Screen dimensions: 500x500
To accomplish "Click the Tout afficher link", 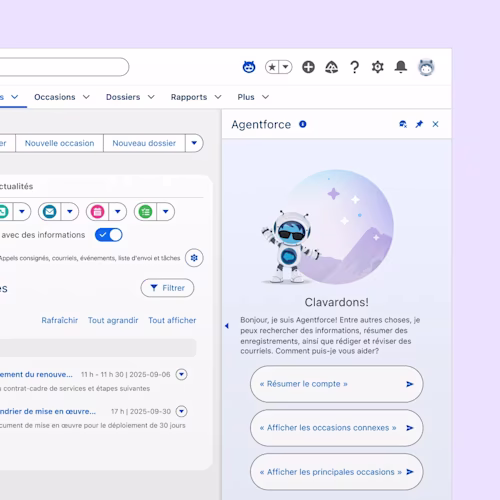I will coord(172,320).
